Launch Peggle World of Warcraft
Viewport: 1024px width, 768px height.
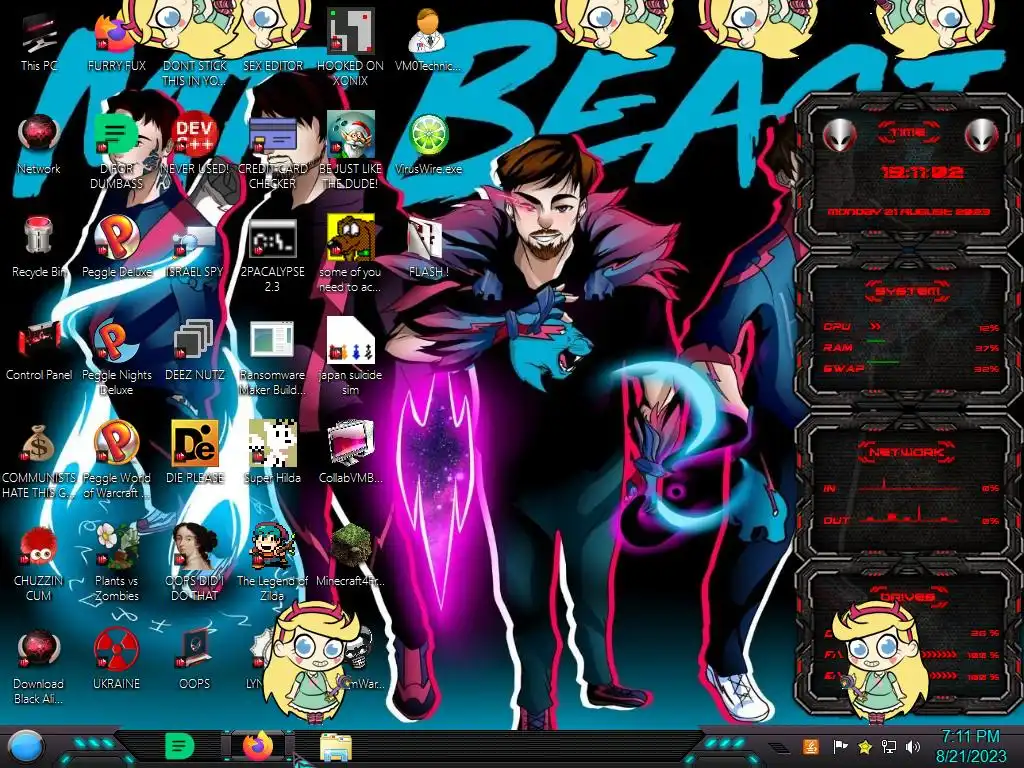116,460
